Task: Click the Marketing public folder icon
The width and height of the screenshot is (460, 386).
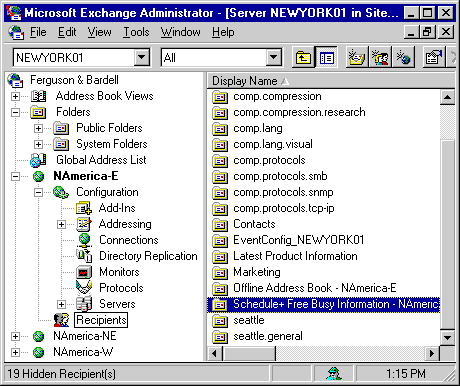Action: coord(220,273)
